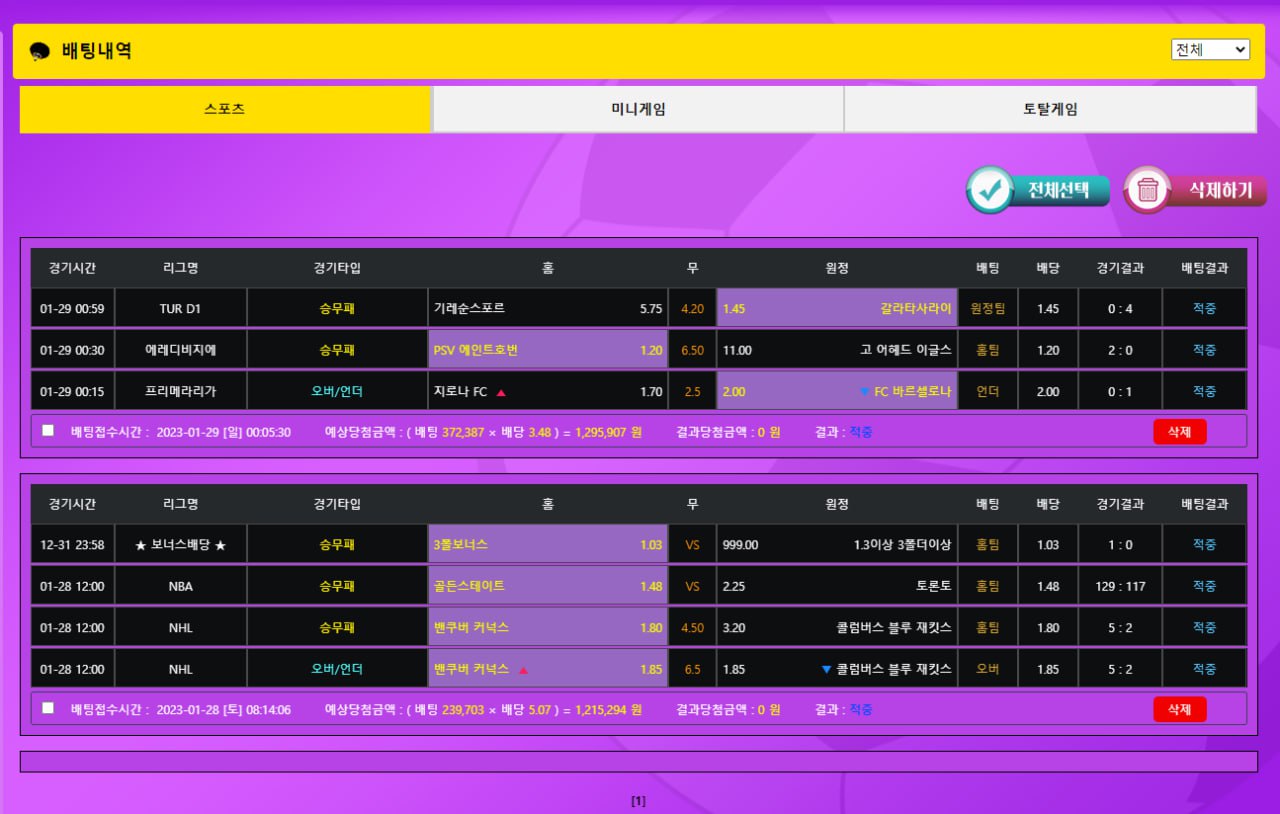Open the 전체 filter dropdown
1280x814 pixels.
(x=1210, y=50)
